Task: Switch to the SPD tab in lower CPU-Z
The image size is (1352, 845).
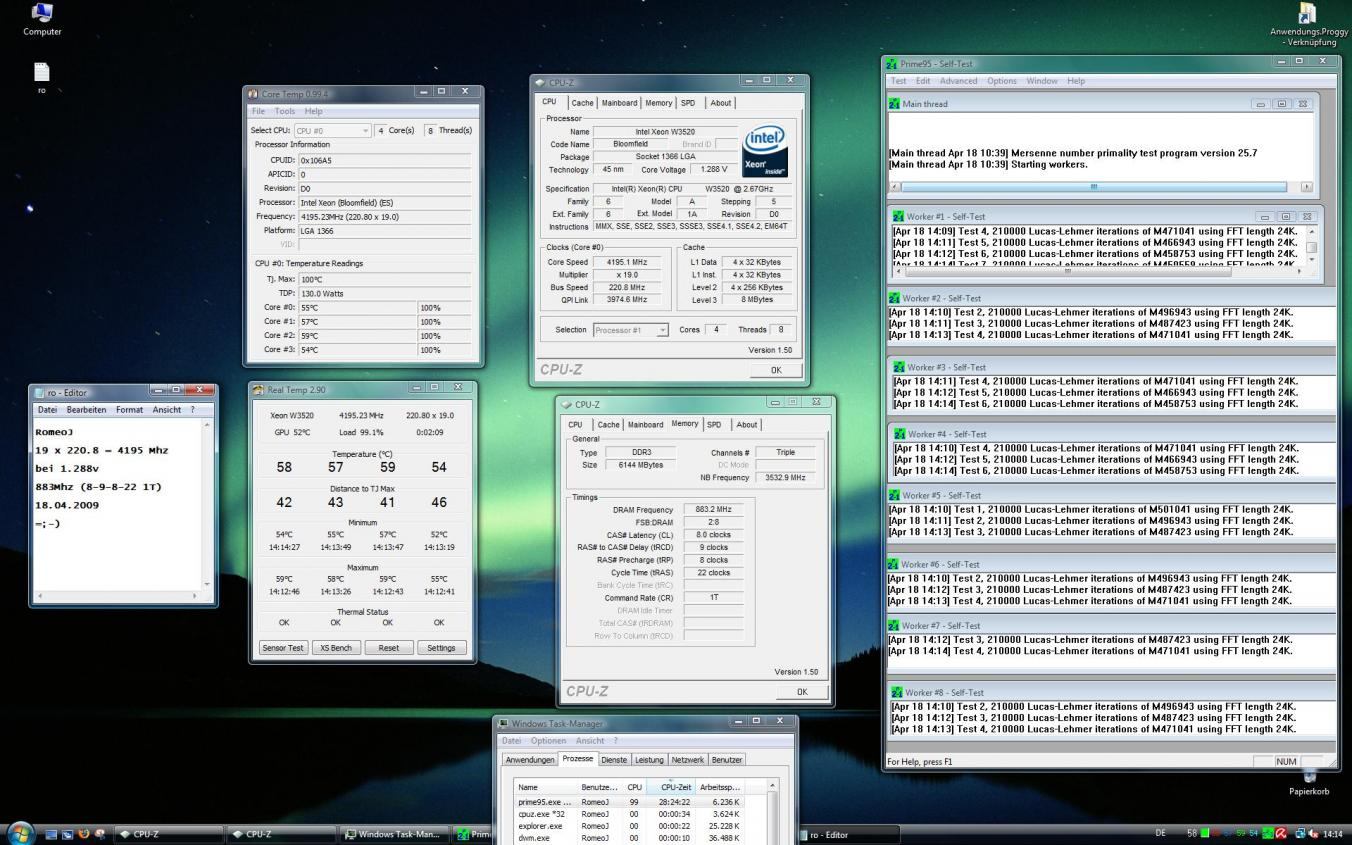Action: [714, 424]
